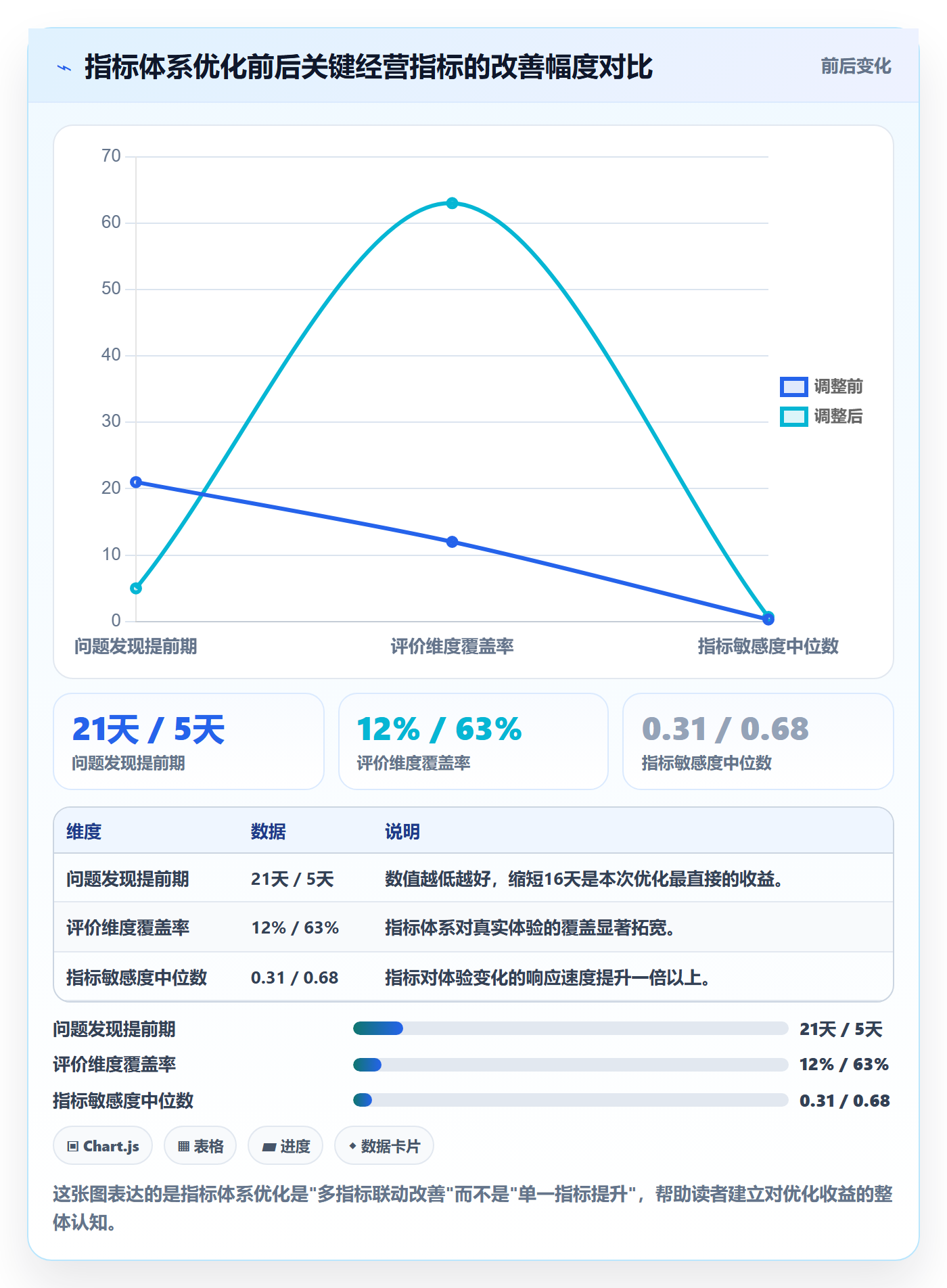The image size is (947, 1288).
Task: Select the 进度 tag chip
Action: 285,1146
